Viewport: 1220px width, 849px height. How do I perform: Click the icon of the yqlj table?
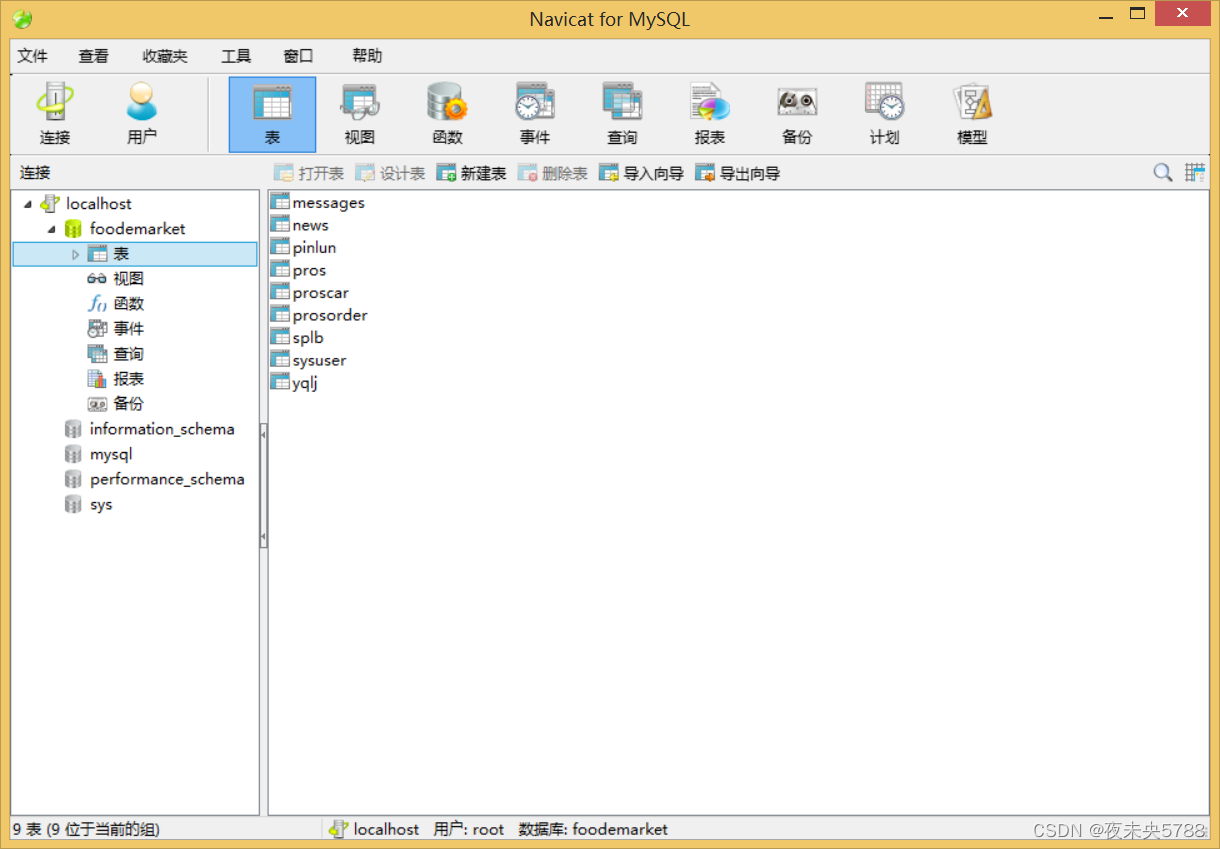280,382
